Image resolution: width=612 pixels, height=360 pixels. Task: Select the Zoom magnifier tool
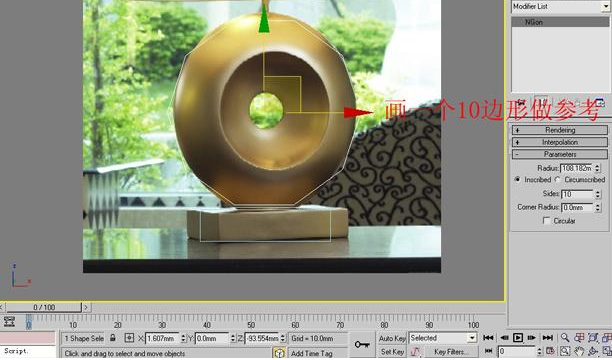coord(565,338)
